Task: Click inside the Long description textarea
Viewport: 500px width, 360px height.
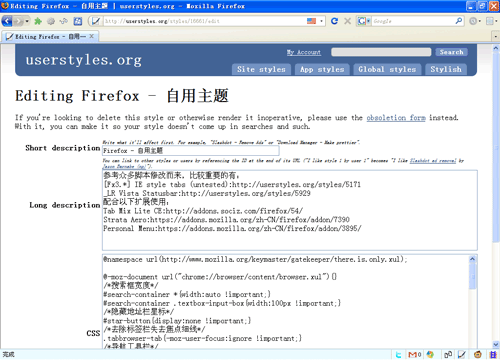Action: click(x=290, y=210)
